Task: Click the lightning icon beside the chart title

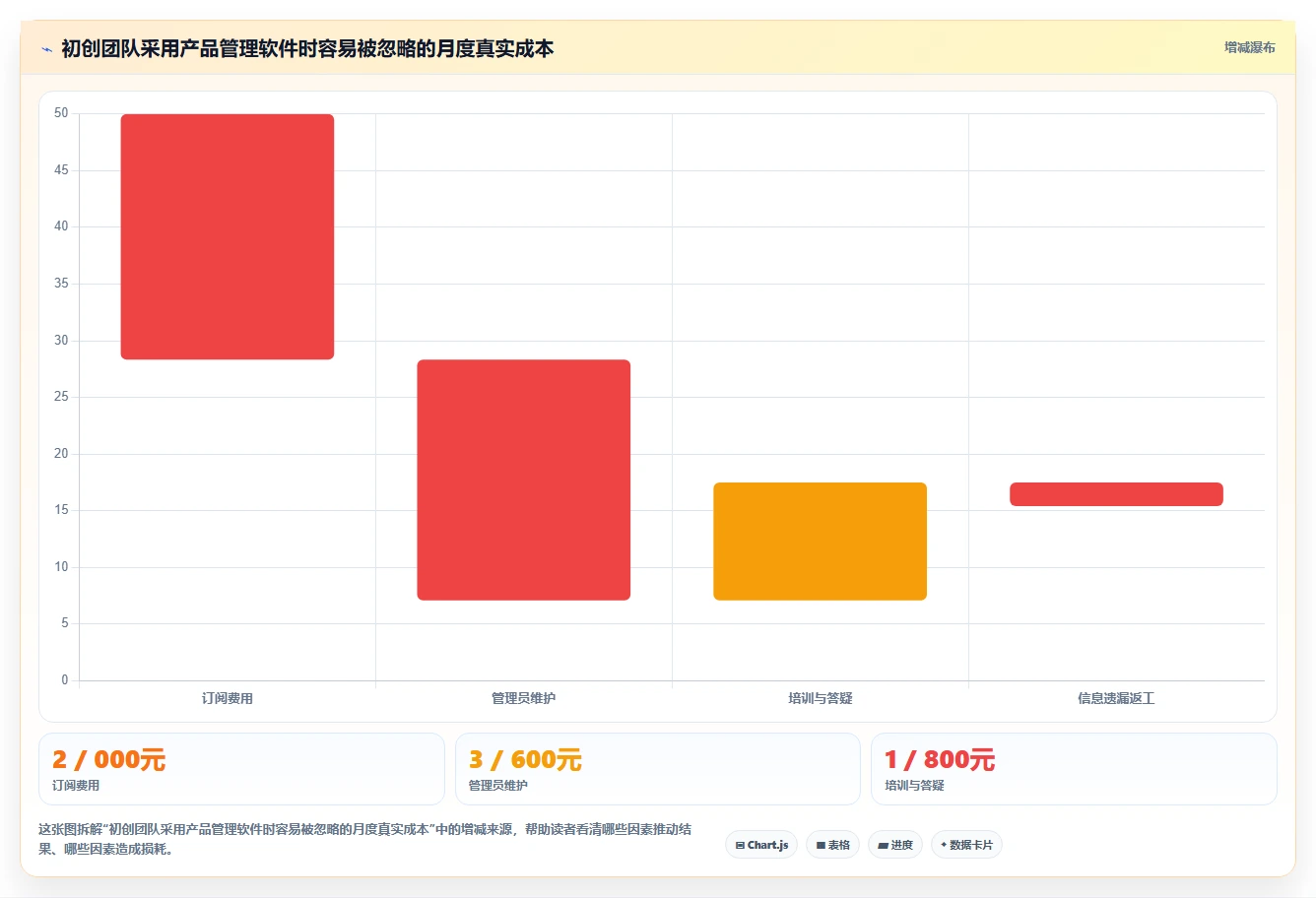Action: [x=46, y=49]
